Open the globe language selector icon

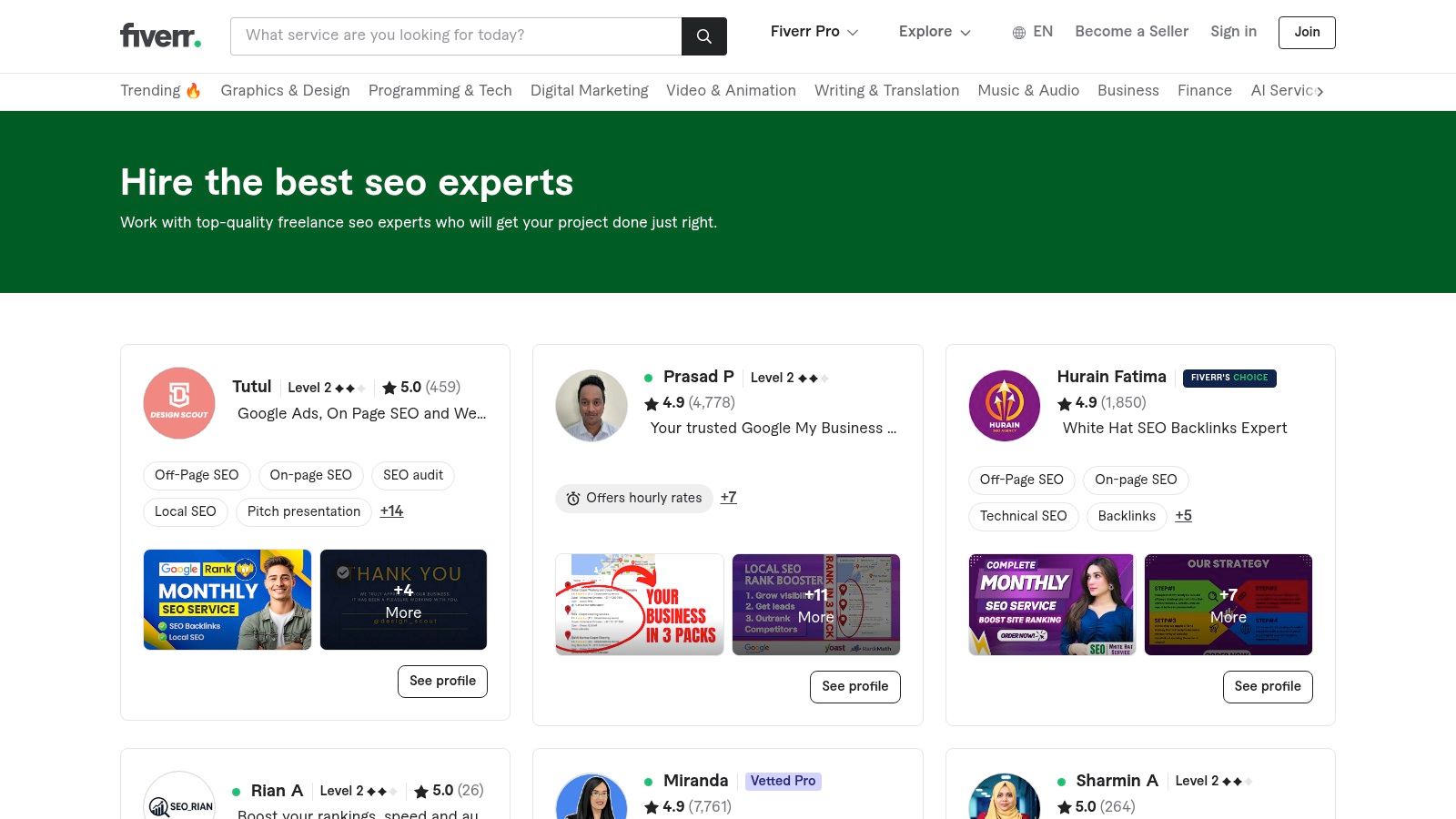pyautogui.click(x=1018, y=32)
